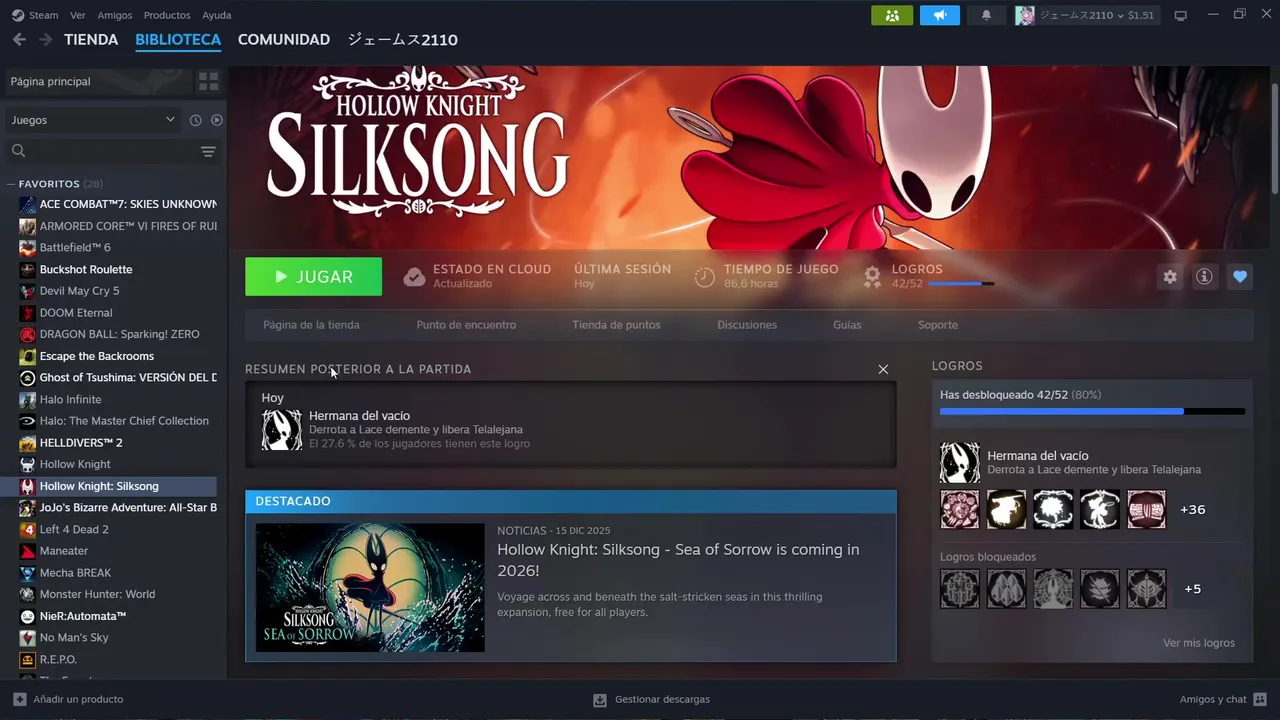The width and height of the screenshot is (1280, 720).
Task: Switch library to grid collections view
Action: pyautogui.click(x=208, y=81)
